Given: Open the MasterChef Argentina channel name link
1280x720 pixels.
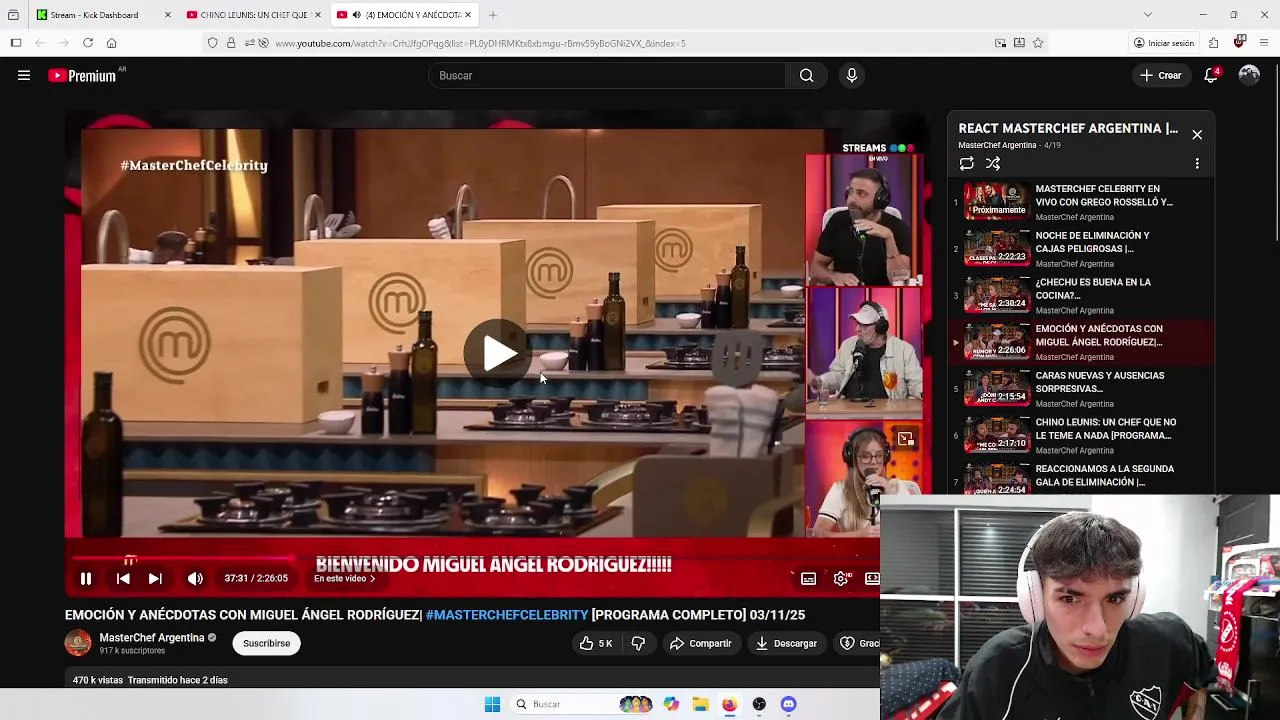Looking at the screenshot, I should (151, 637).
